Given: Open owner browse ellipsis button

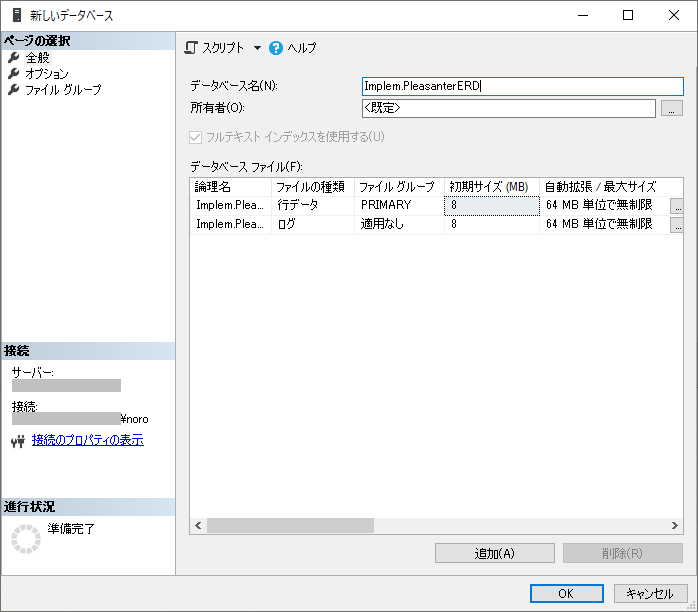Looking at the screenshot, I should (x=672, y=108).
